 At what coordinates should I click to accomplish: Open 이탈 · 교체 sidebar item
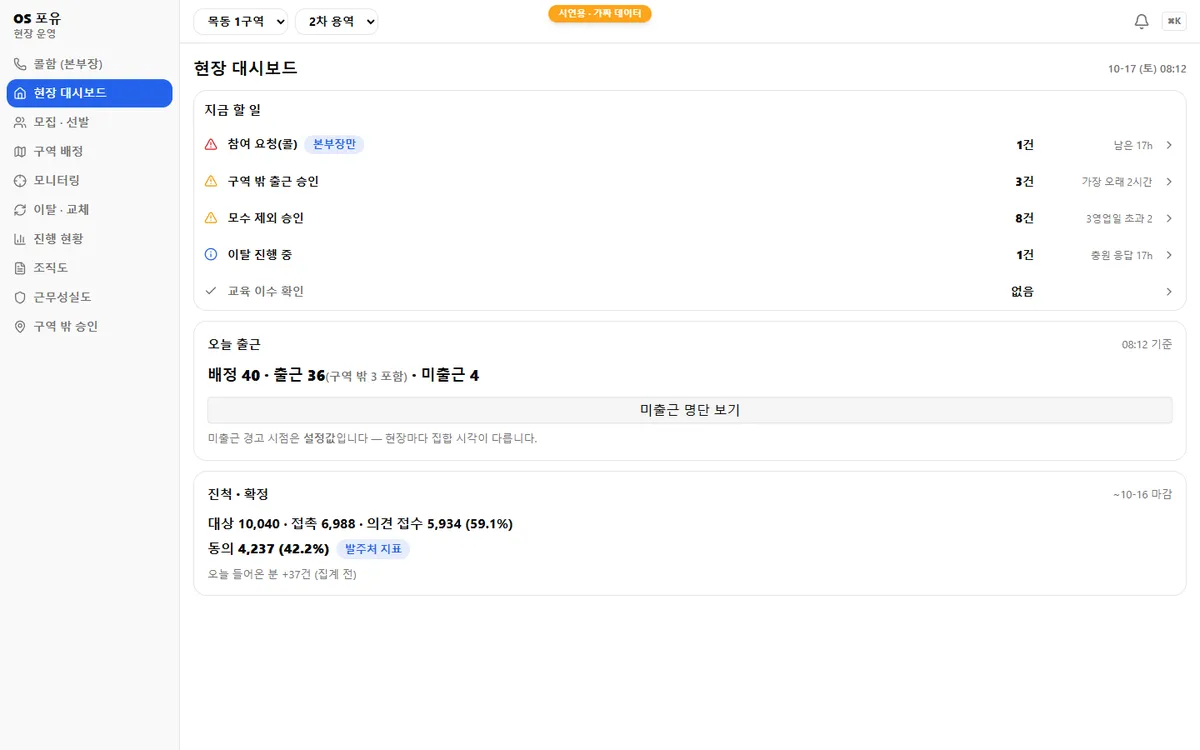point(89,209)
